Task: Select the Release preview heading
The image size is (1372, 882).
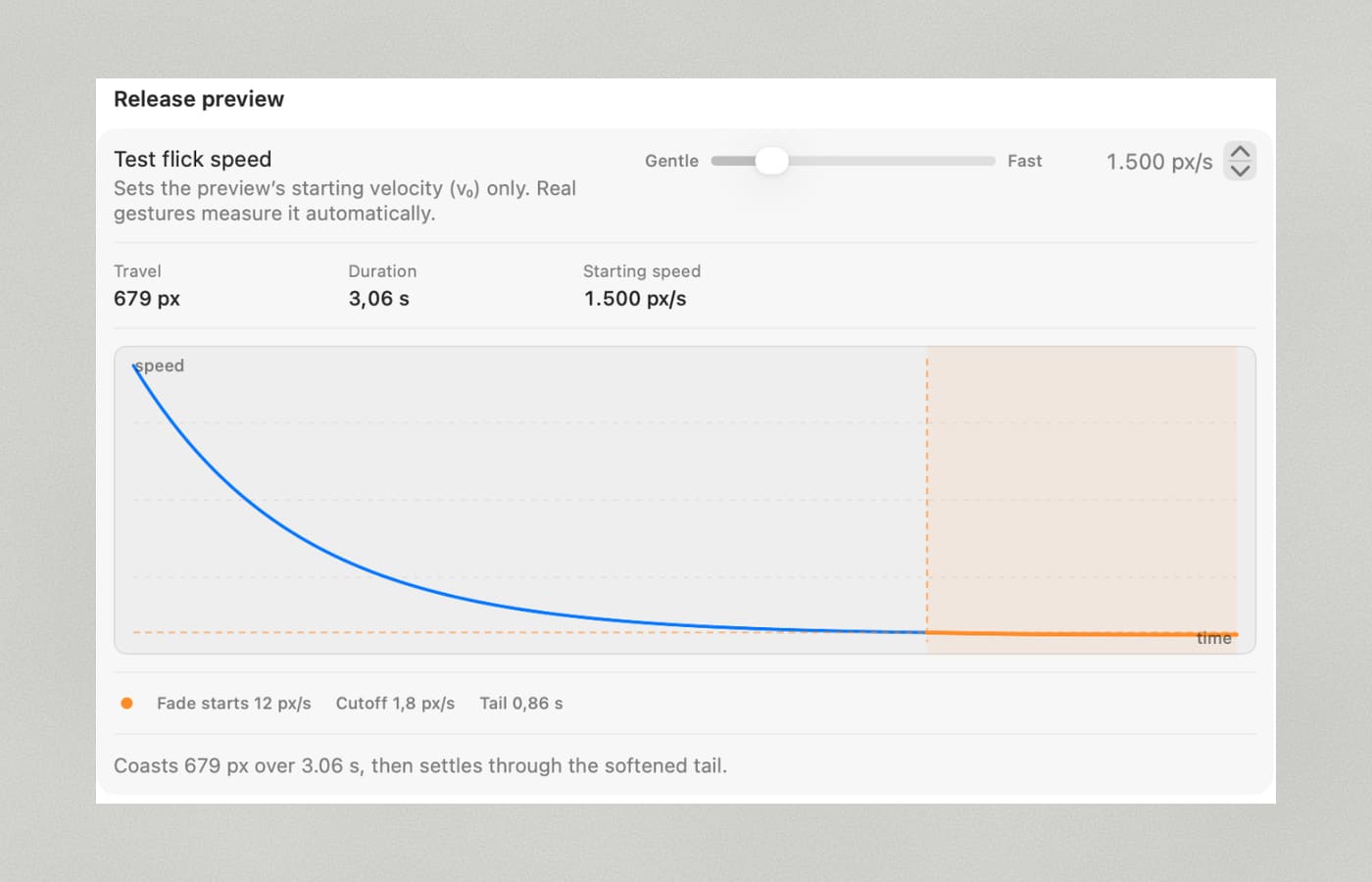Action: click(199, 99)
